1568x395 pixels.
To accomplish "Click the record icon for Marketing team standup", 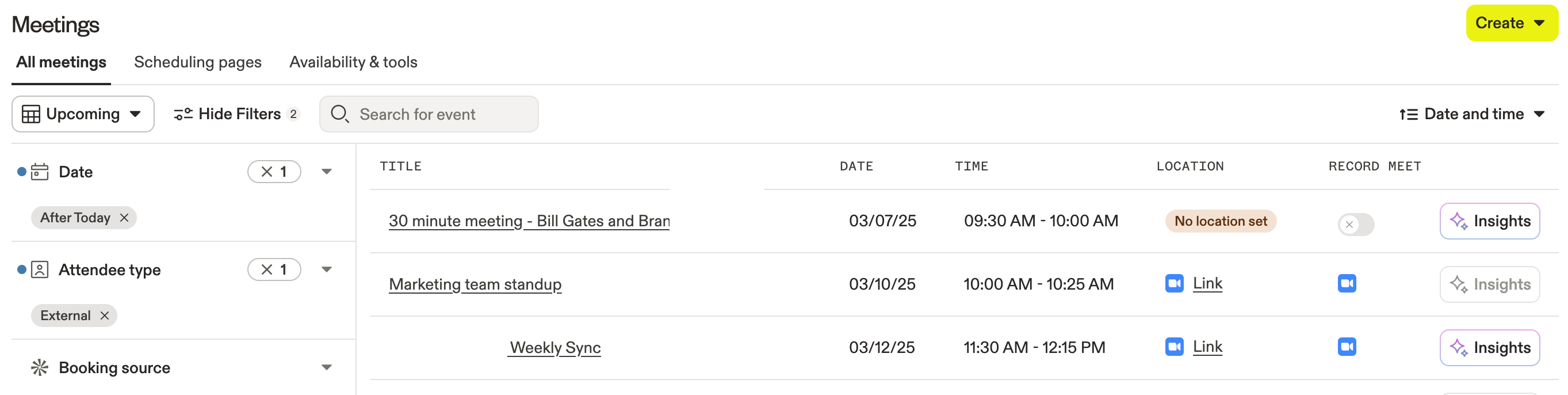I will [1347, 283].
